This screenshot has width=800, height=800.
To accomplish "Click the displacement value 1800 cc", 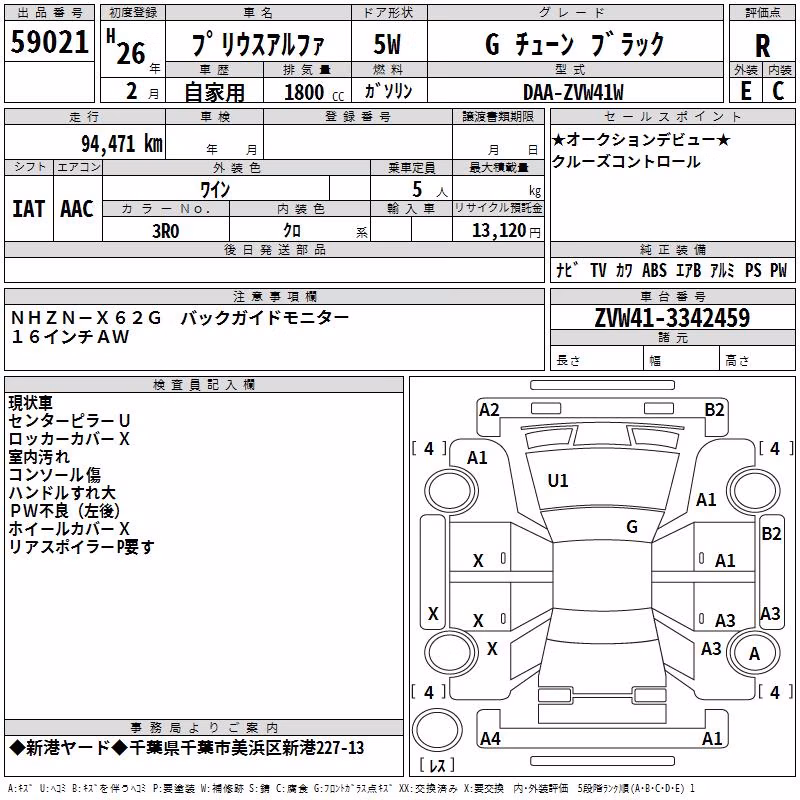I will tap(313, 92).
